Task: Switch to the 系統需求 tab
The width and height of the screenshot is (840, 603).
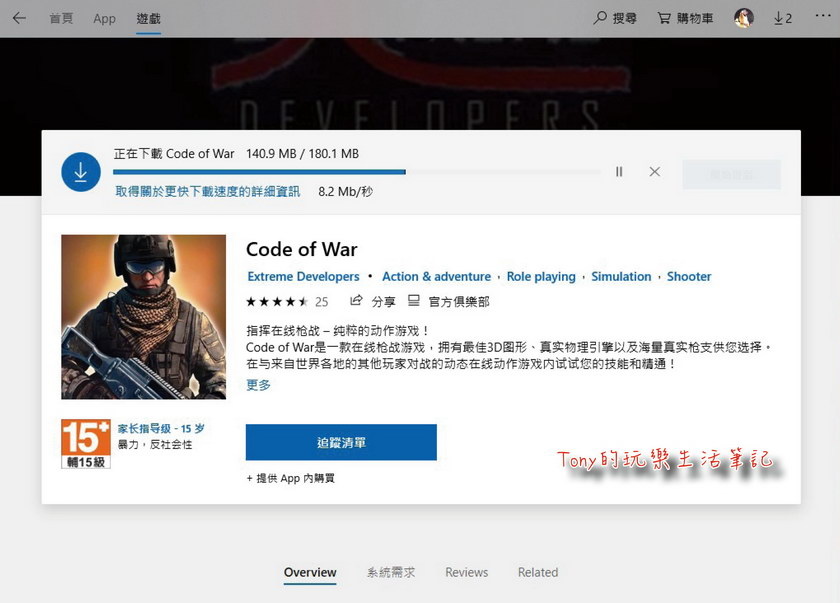Action: pyautogui.click(x=391, y=572)
